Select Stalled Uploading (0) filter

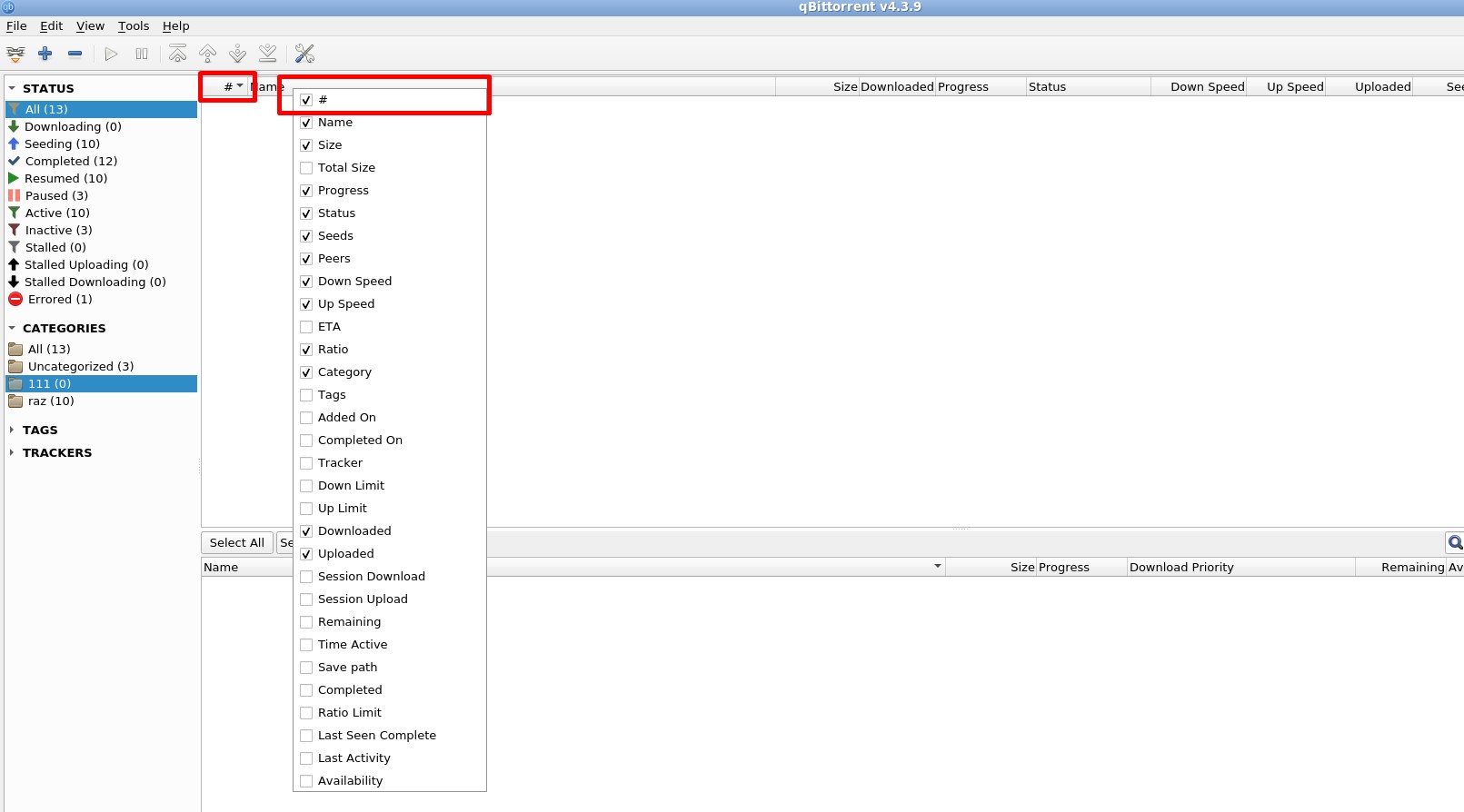pos(86,264)
